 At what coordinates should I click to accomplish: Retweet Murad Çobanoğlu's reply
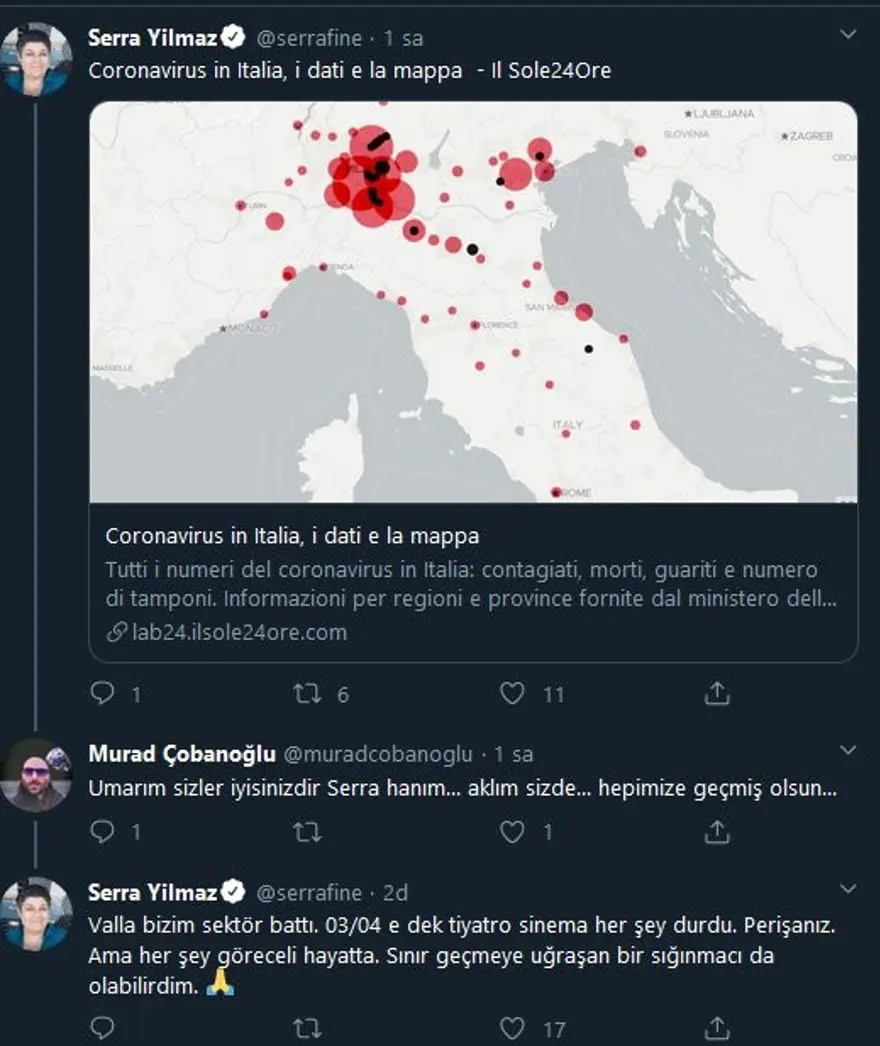(x=308, y=831)
